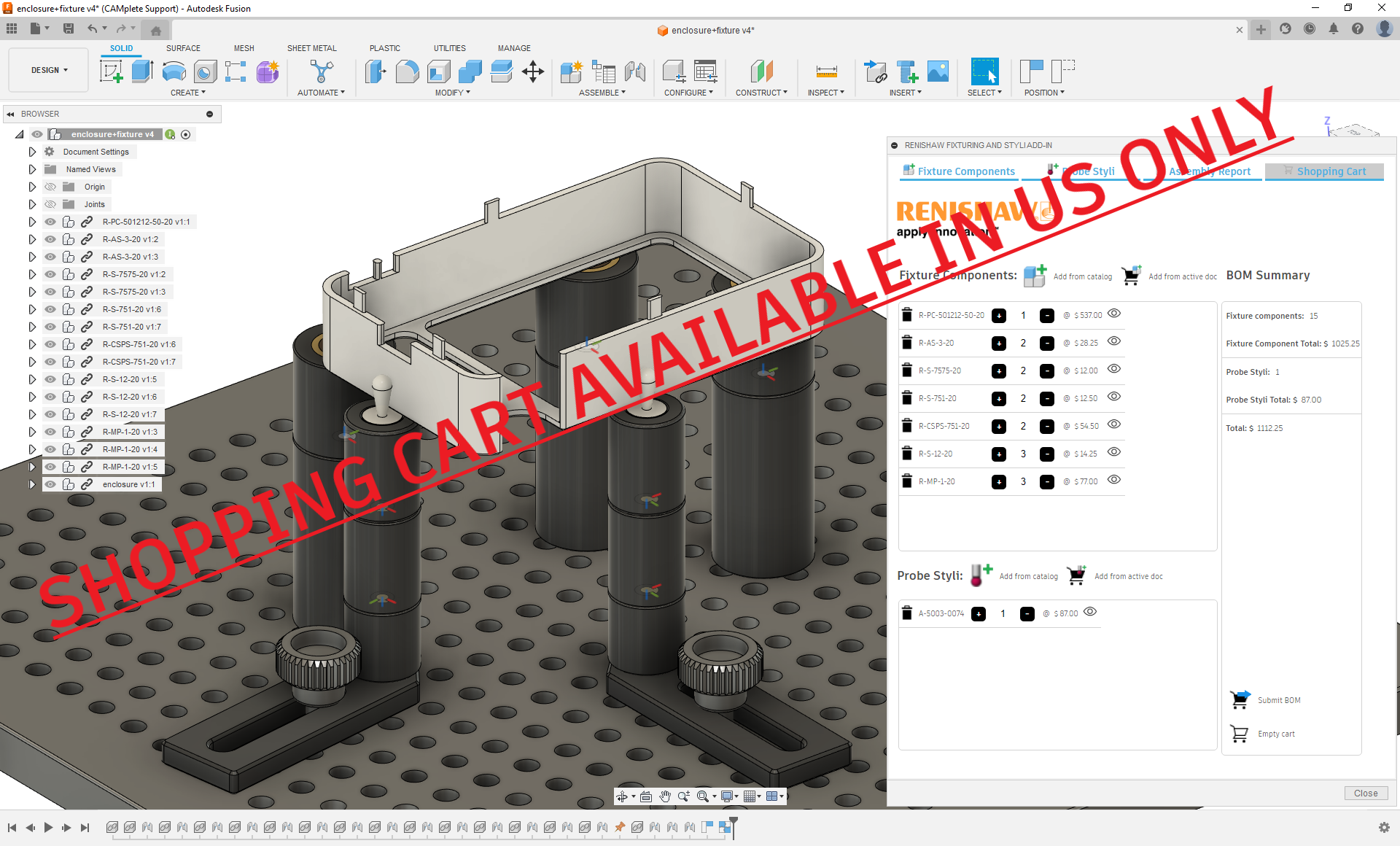Open the Fixture Components tab
The height and width of the screenshot is (846, 1400).
pyautogui.click(x=959, y=171)
